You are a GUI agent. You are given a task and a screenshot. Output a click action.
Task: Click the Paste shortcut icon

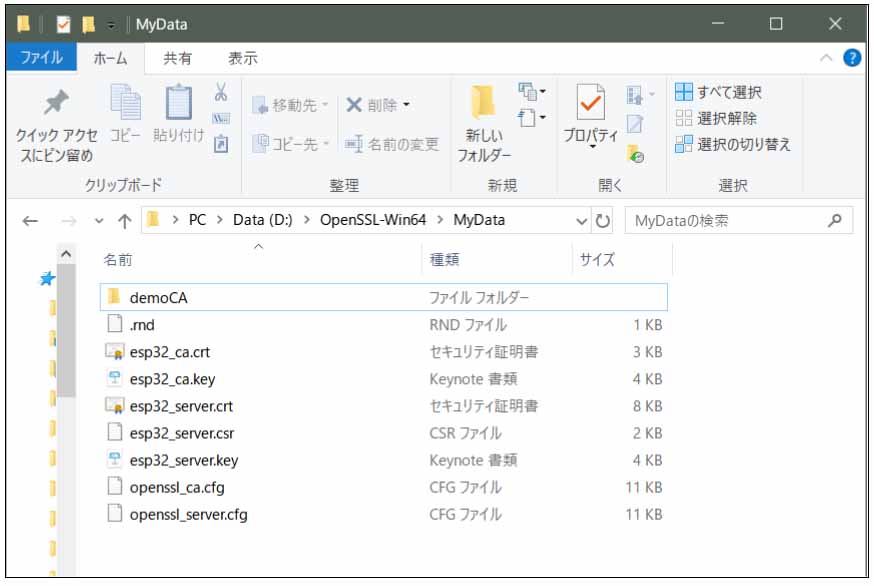coord(221,144)
